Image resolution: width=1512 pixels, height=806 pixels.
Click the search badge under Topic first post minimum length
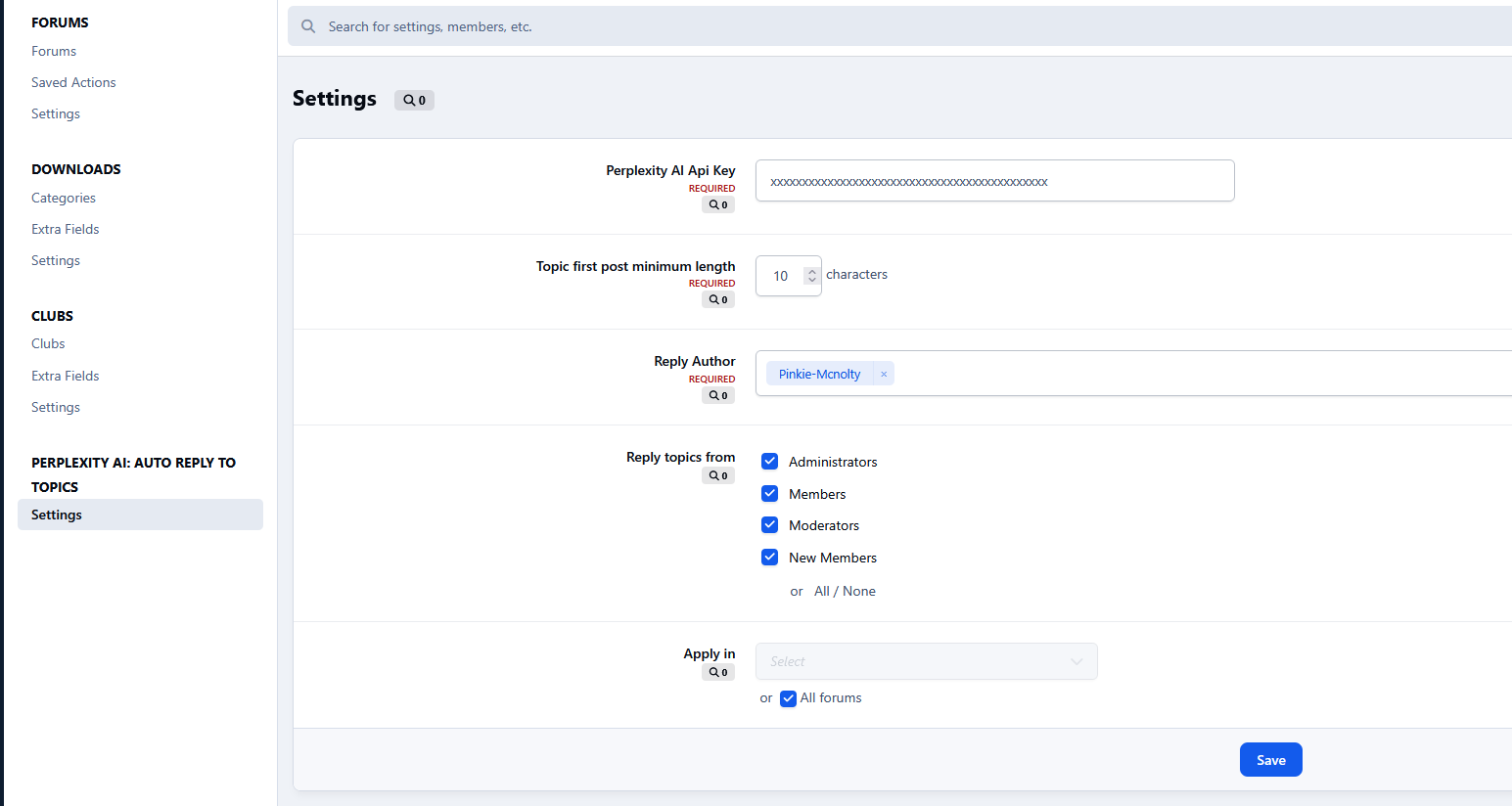coord(717,300)
